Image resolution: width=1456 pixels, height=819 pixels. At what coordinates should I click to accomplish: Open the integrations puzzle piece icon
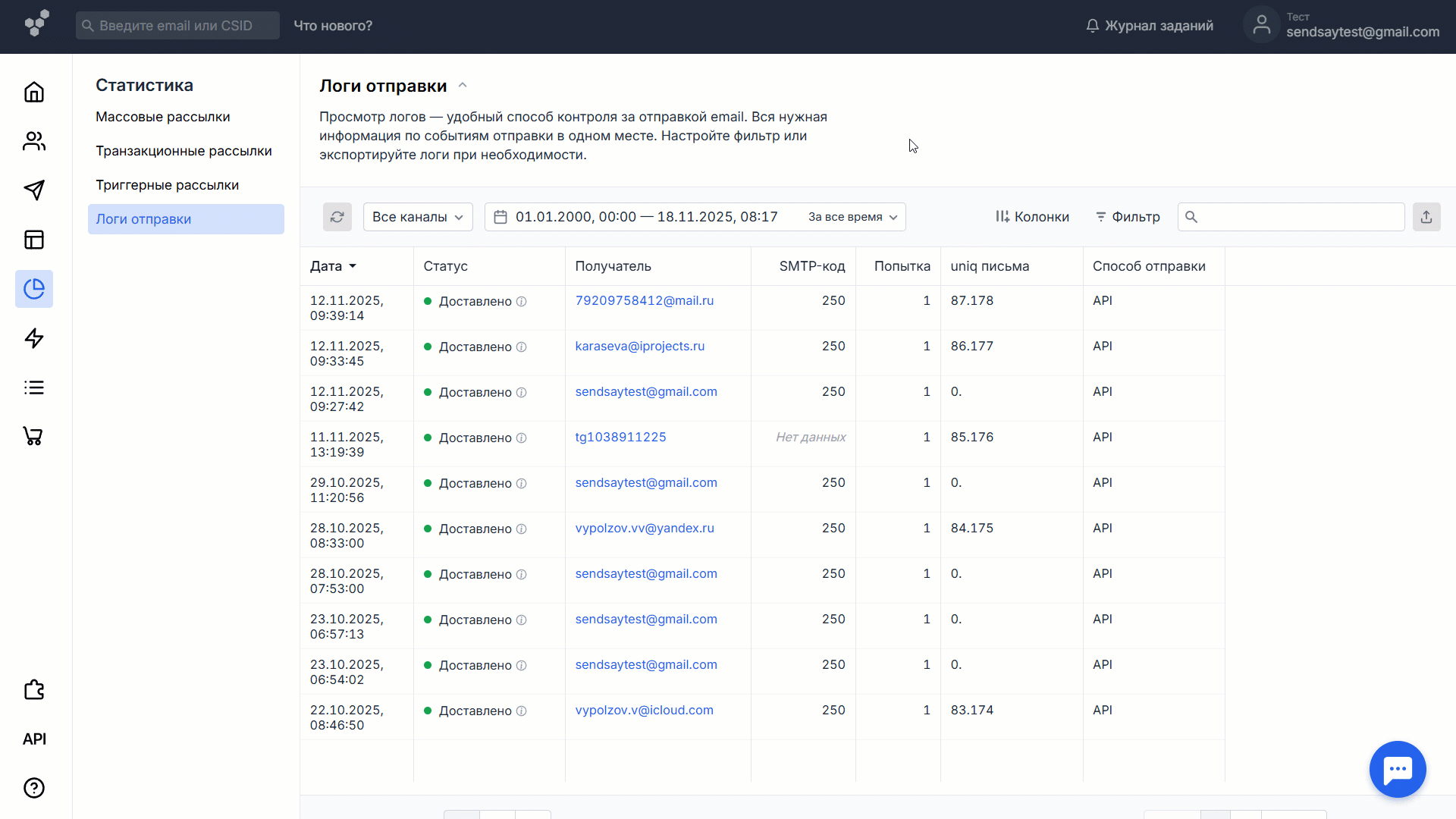(x=34, y=690)
